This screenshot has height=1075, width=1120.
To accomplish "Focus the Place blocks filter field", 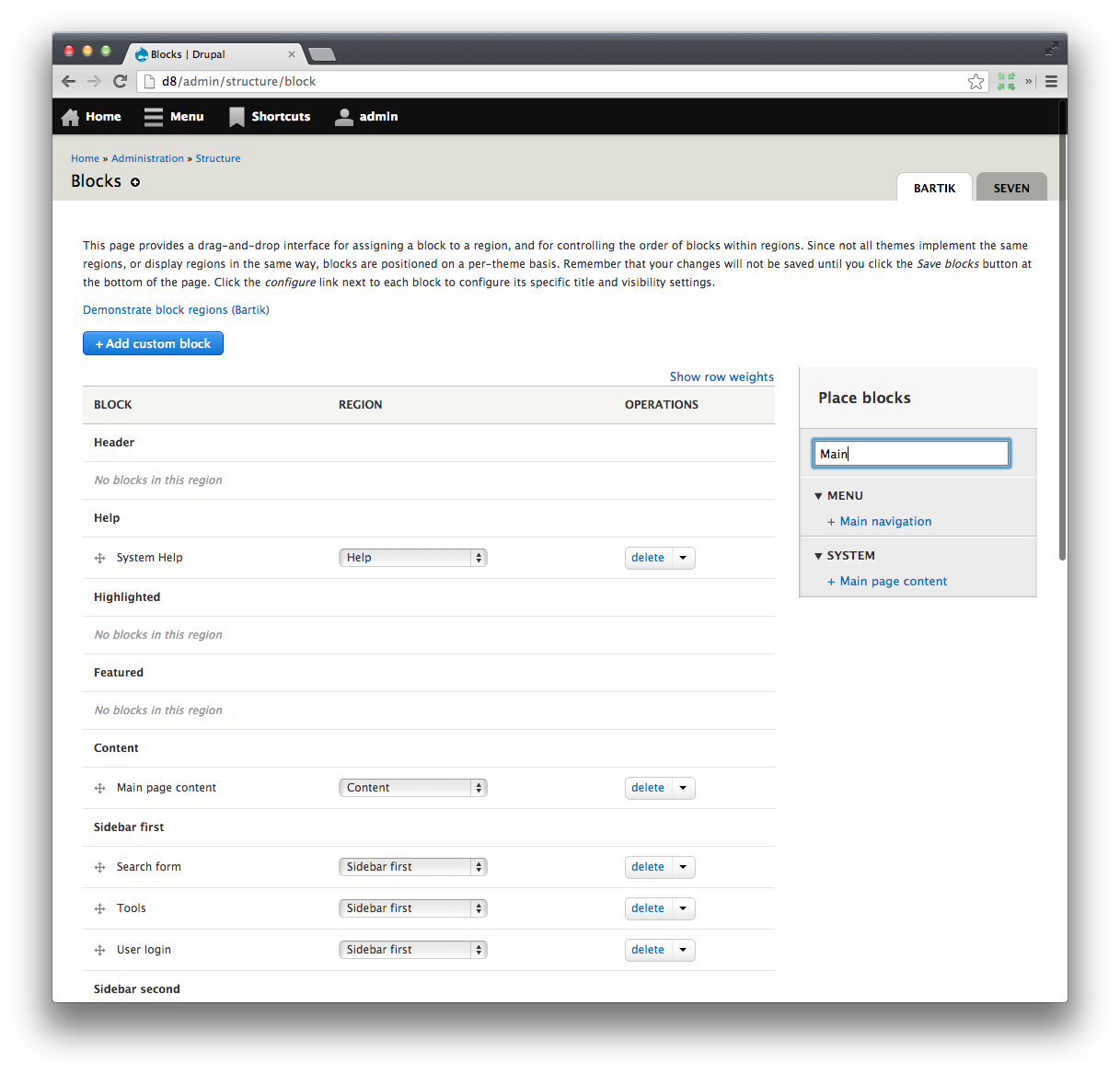I will (911, 454).
